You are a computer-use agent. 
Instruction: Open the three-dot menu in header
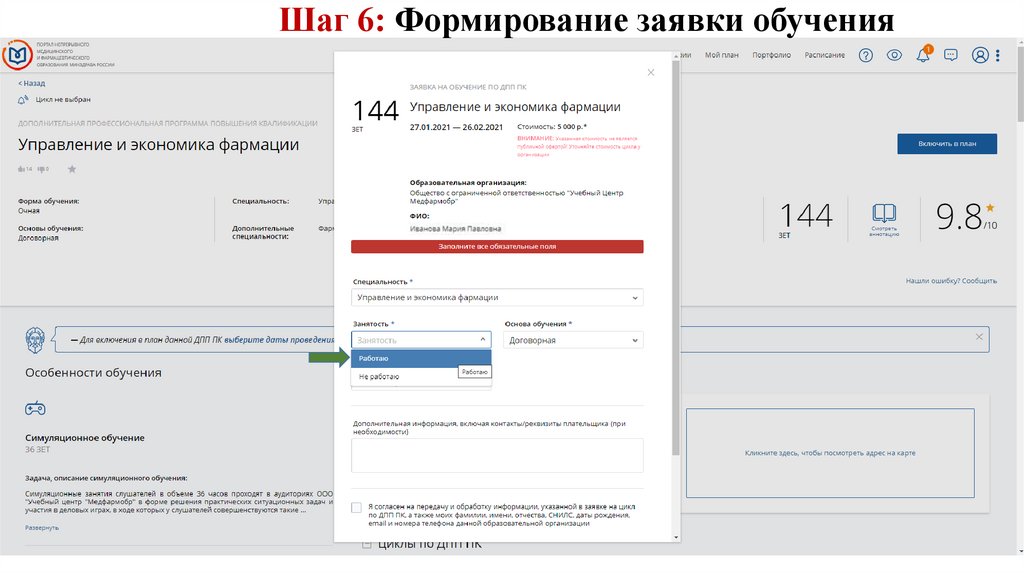pyautogui.click(x=998, y=56)
